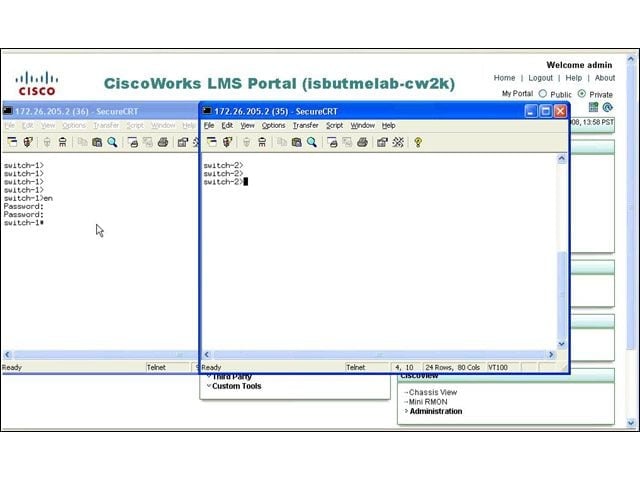Click Keymap Editor icon in SecureCRT (35) toolbar

click(x=398, y=142)
